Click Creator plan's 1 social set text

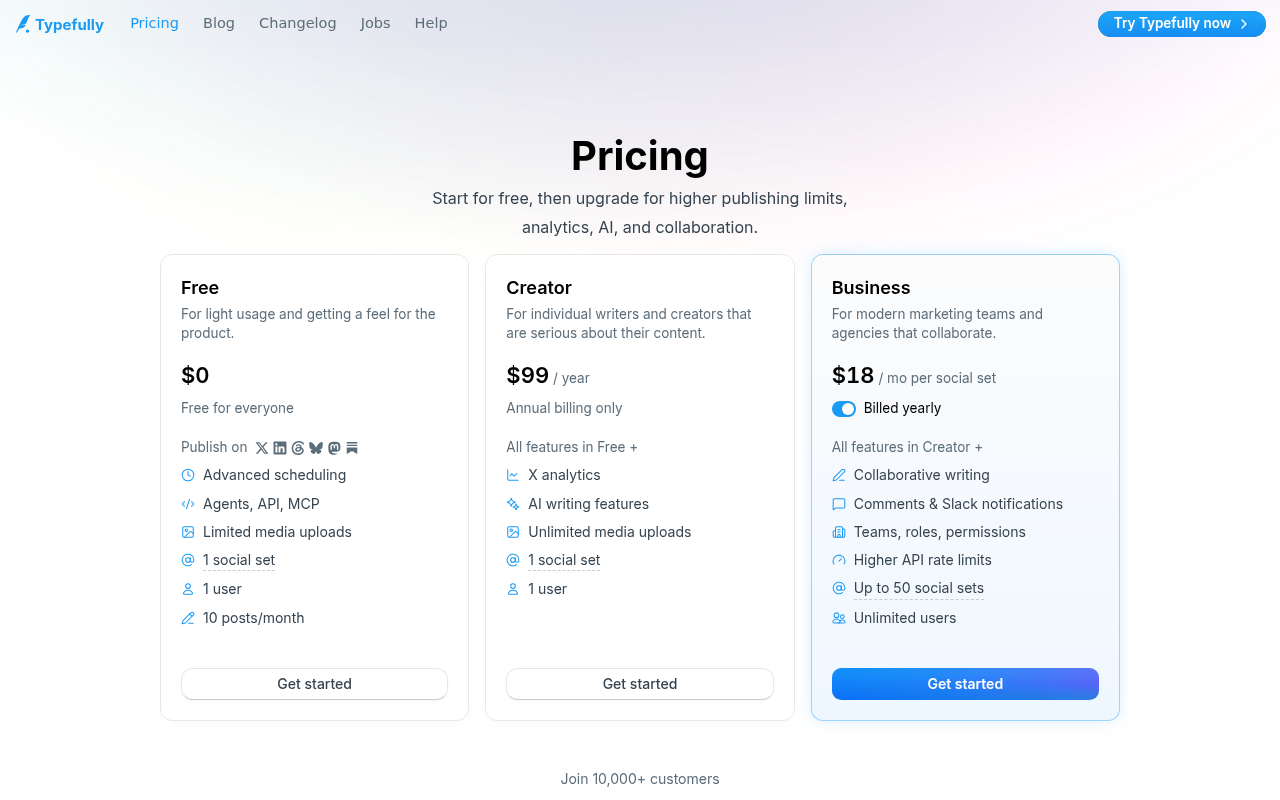click(x=564, y=560)
